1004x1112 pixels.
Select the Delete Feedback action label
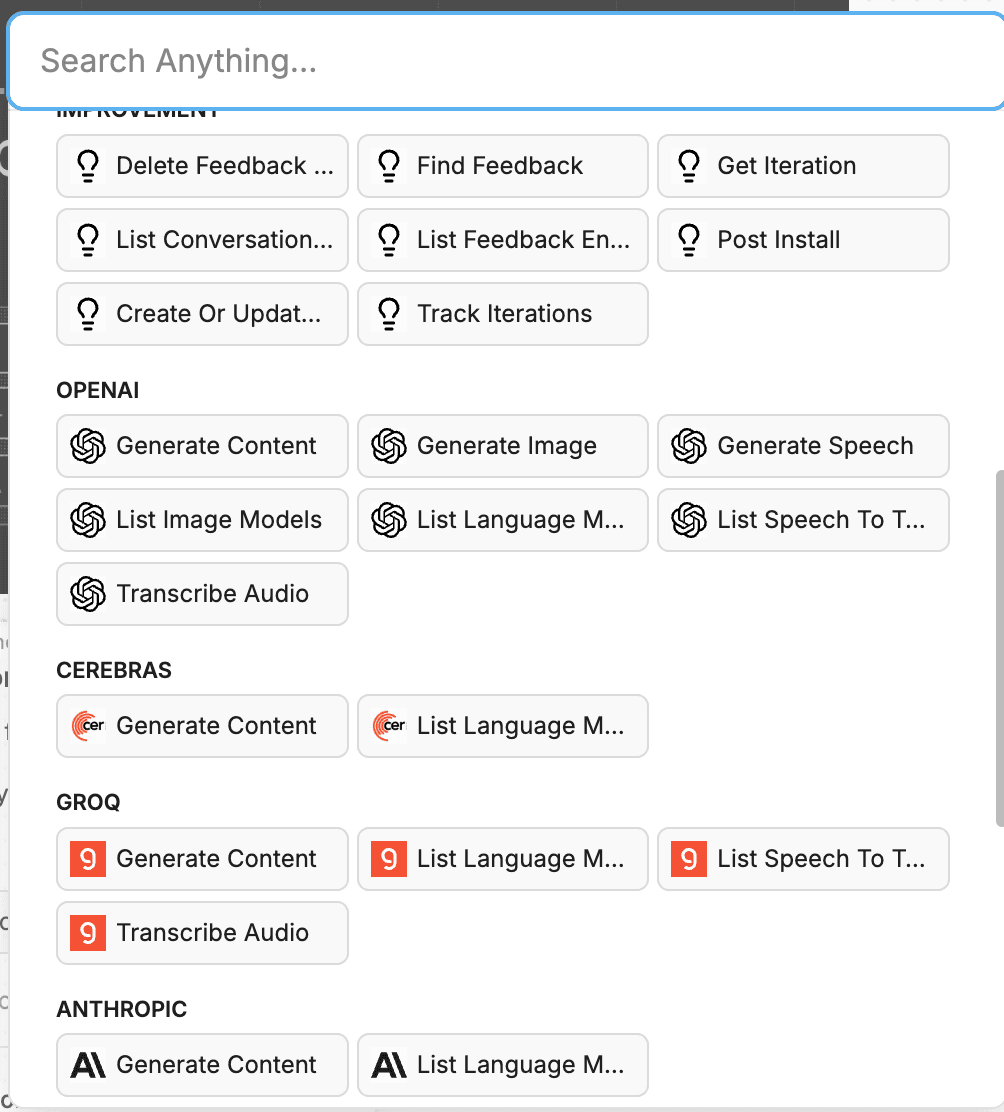click(225, 166)
